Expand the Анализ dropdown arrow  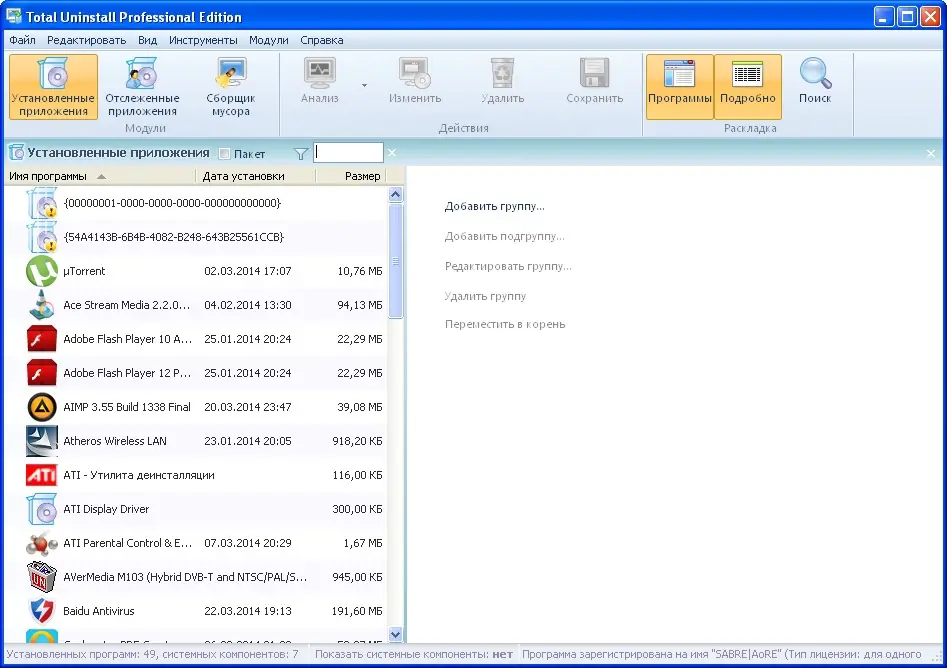pyautogui.click(x=364, y=85)
